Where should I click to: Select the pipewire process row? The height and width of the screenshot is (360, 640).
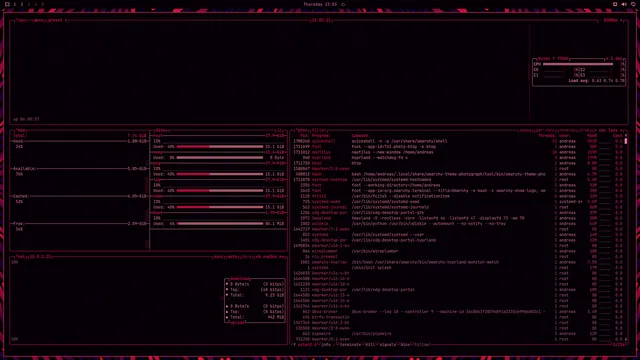click(x=458, y=334)
